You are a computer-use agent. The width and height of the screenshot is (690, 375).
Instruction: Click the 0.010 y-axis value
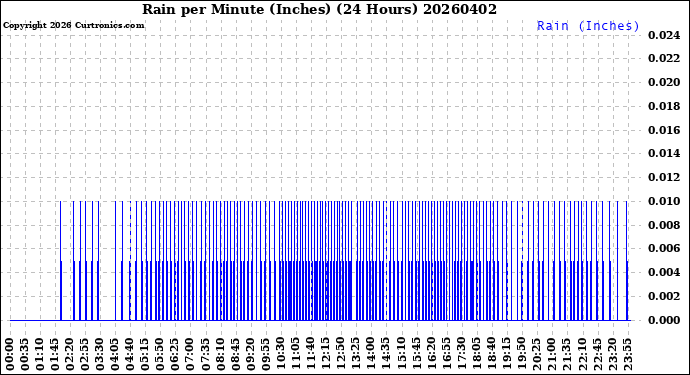[x=664, y=202]
